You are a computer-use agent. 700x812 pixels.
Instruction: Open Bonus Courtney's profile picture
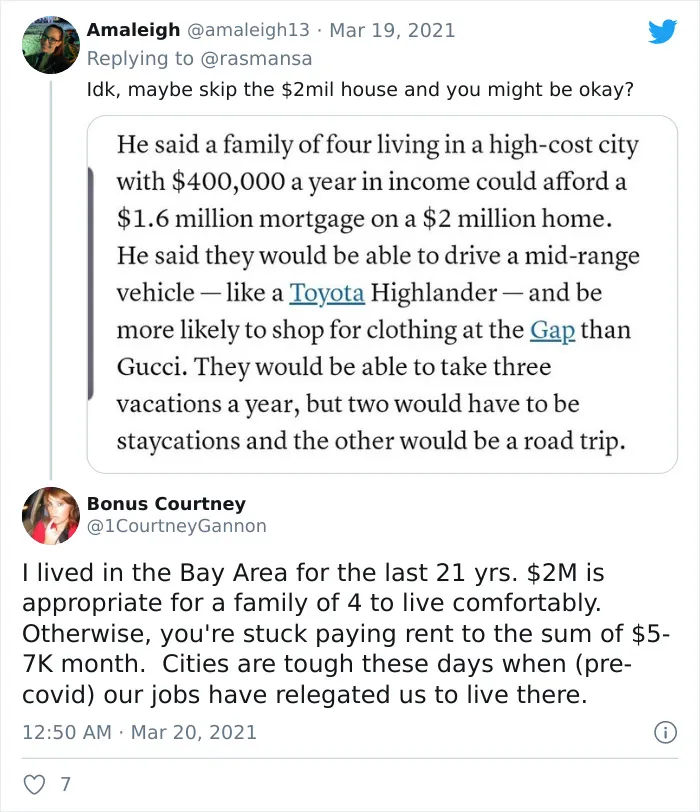click(51, 516)
